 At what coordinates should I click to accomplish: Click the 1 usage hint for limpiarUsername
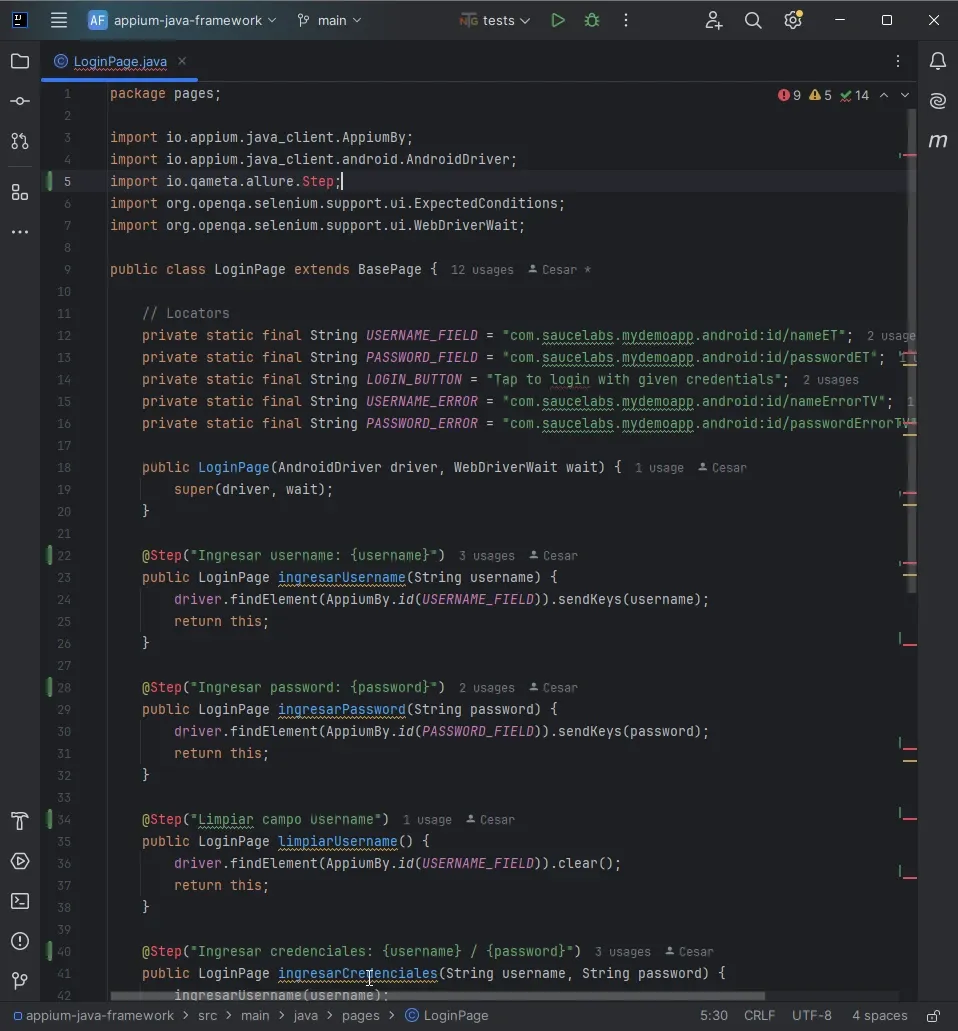click(427, 821)
